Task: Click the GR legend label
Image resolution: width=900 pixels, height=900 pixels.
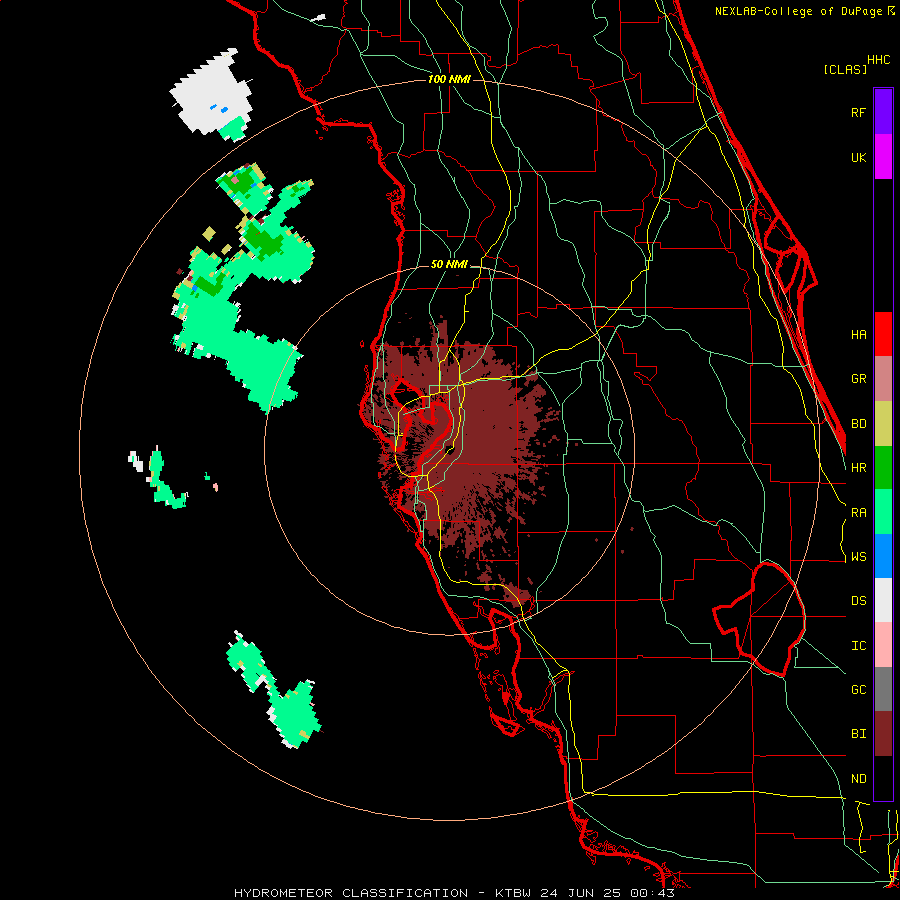Action: click(x=858, y=379)
